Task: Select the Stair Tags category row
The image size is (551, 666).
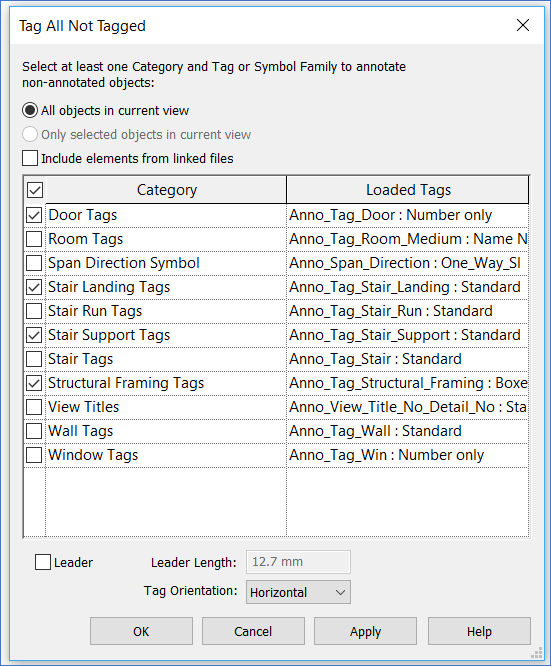Action: [x=166, y=359]
